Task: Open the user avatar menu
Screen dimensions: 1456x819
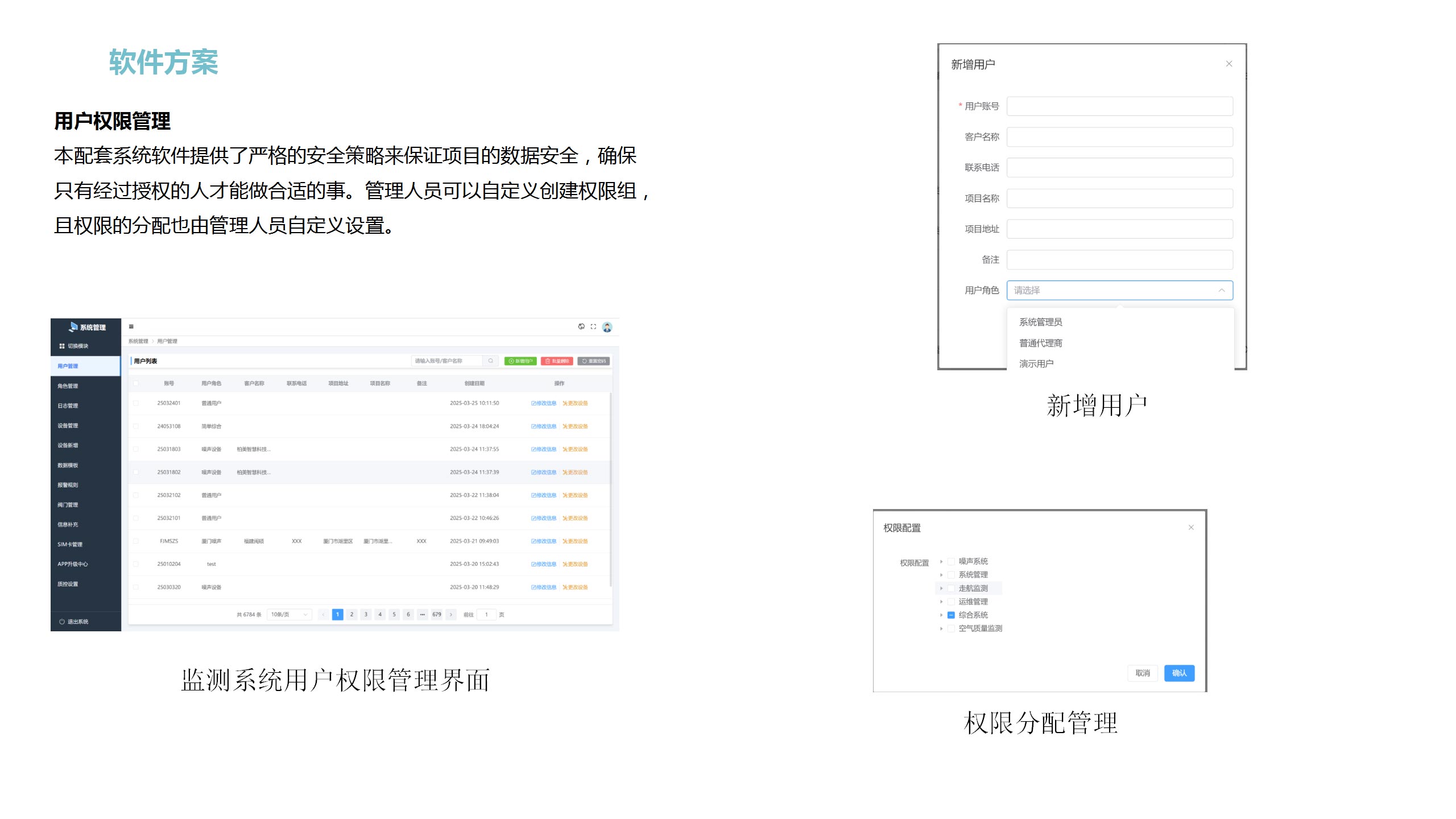Action: point(607,327)
